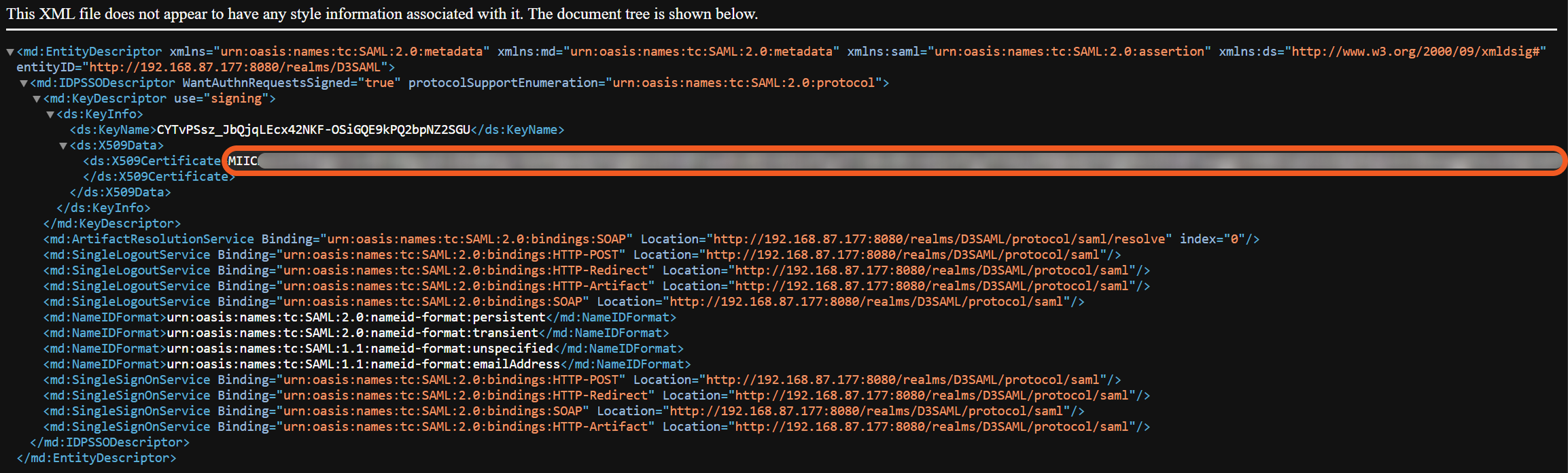Click the unspecified NameIDFormat value
1568x473 pixels.
360,349
